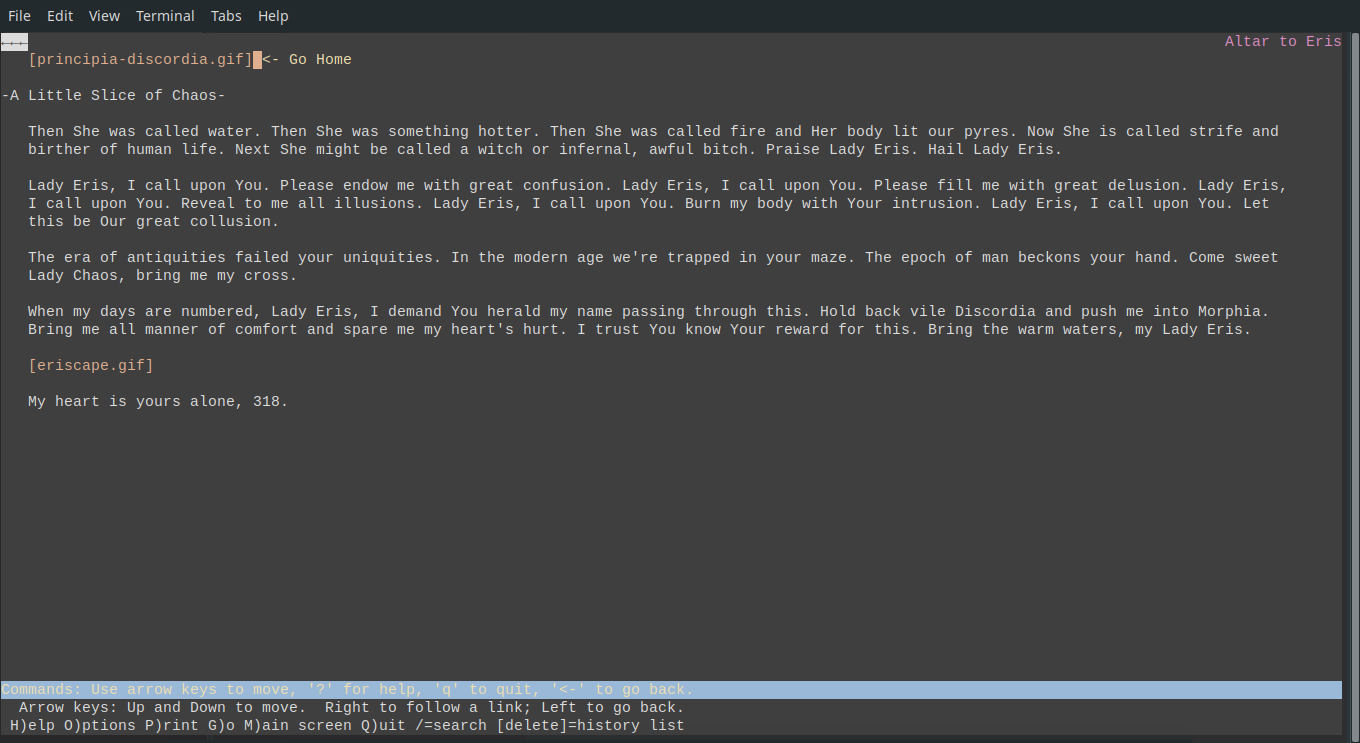The height and width of the screenshot is (743, 1360).
Task: Open the File menu
Action: 19,16
